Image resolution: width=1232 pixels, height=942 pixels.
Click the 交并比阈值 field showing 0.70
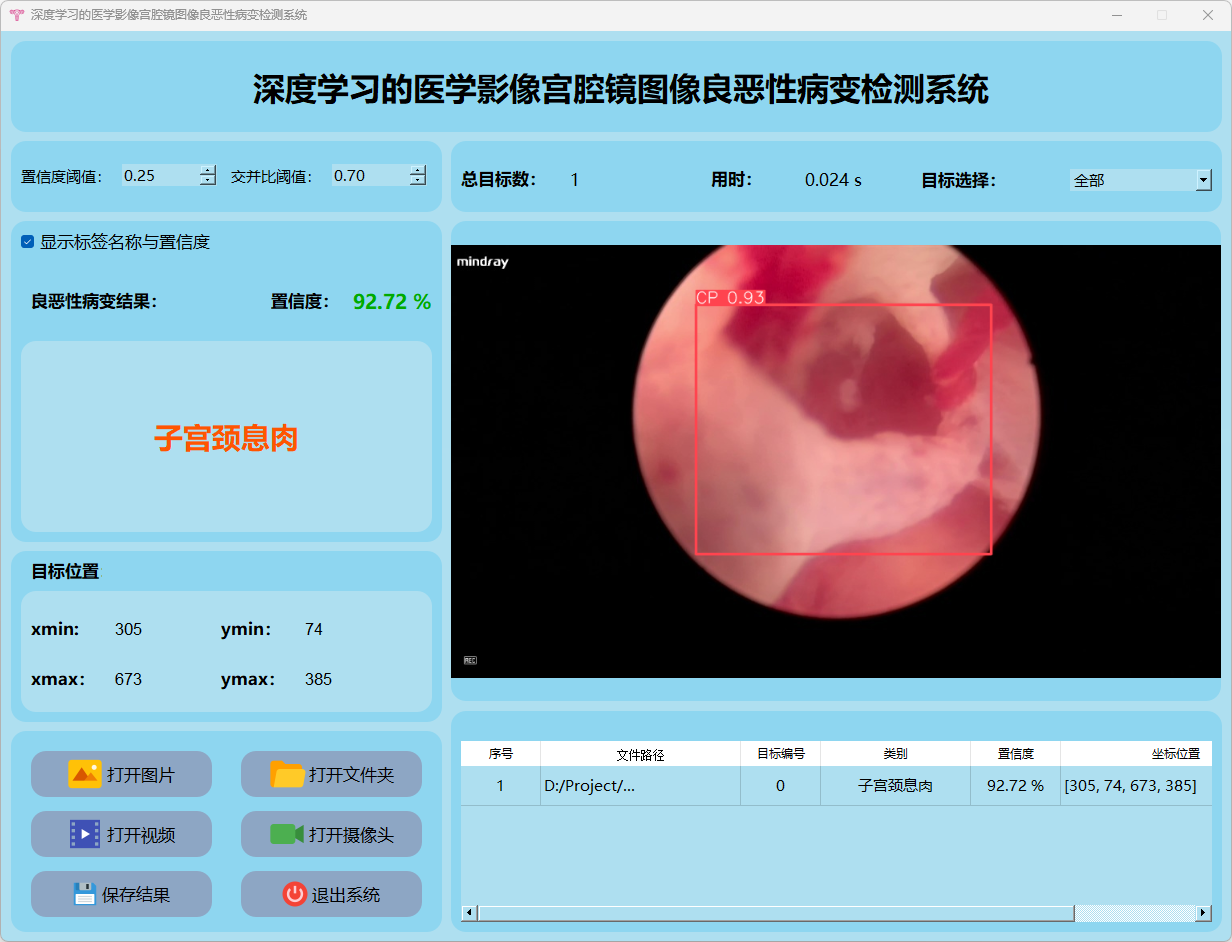368,176
